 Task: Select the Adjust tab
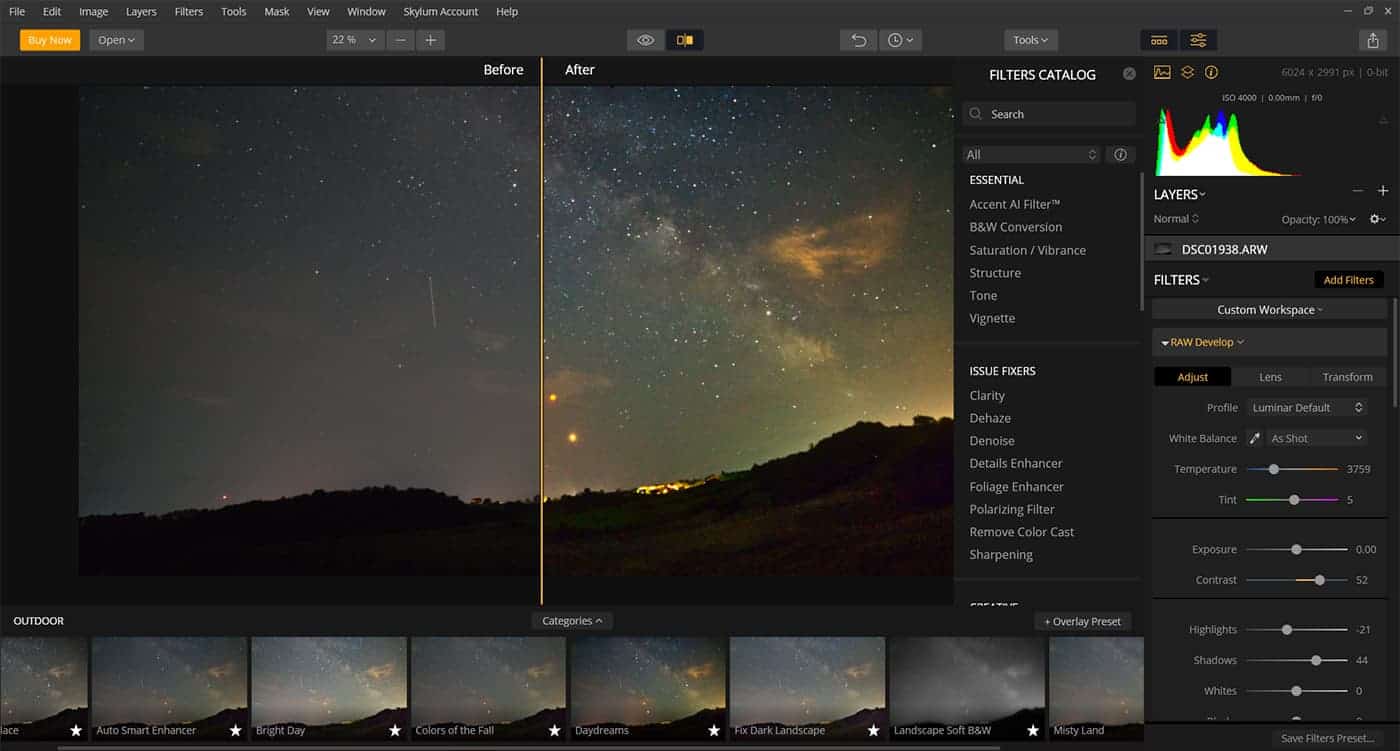[1192, 377]
